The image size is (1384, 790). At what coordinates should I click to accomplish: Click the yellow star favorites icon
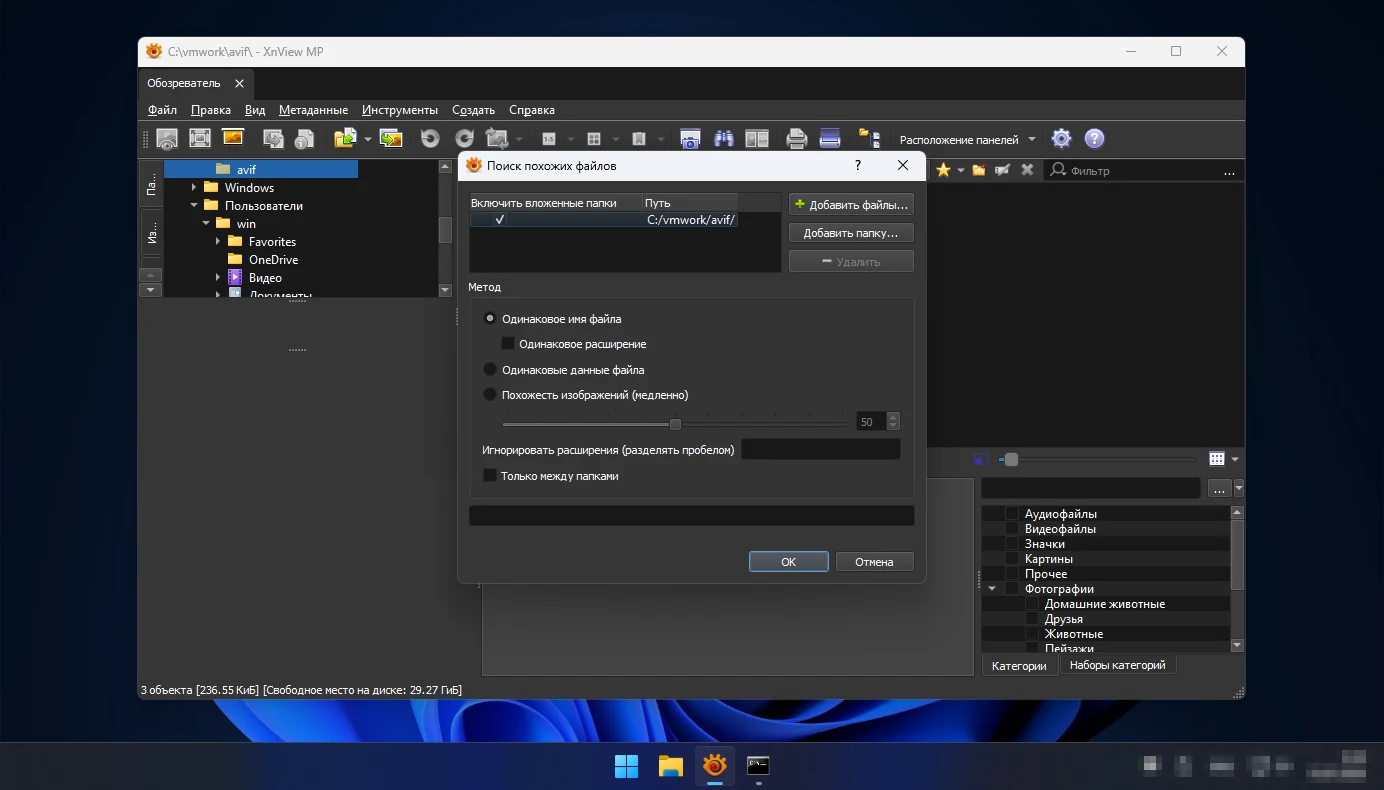pos(942,170)
